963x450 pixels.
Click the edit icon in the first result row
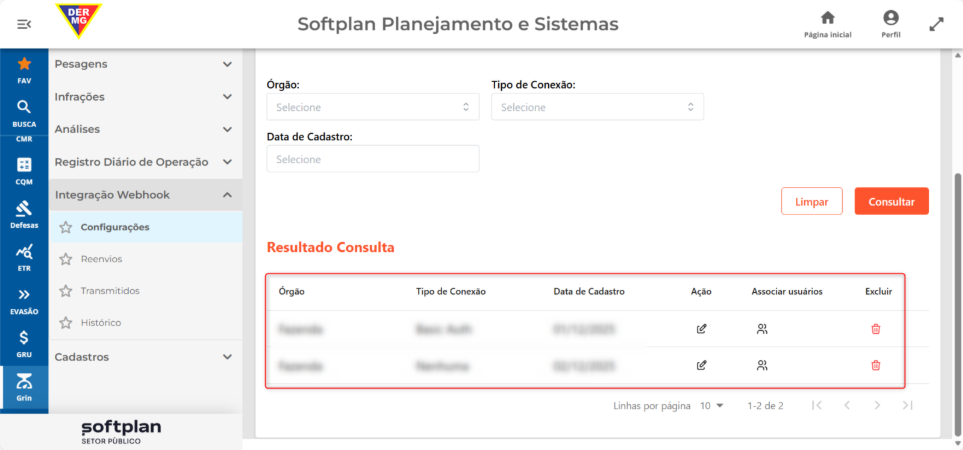coord(701,328)
